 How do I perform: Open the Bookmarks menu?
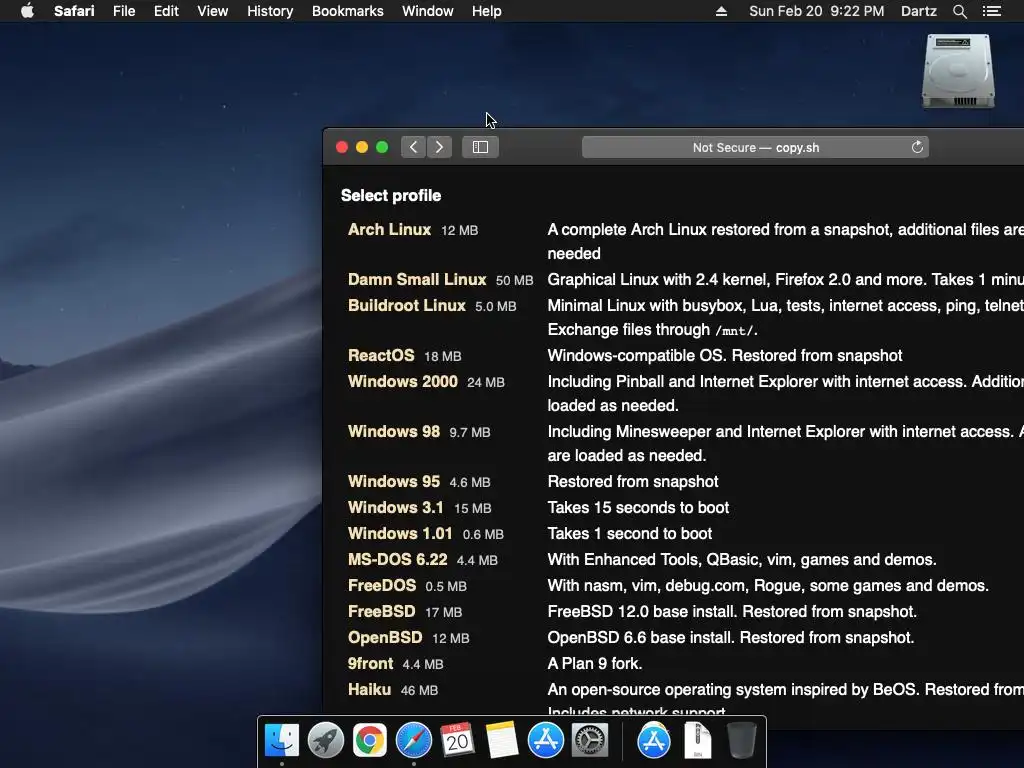point(347,11)
